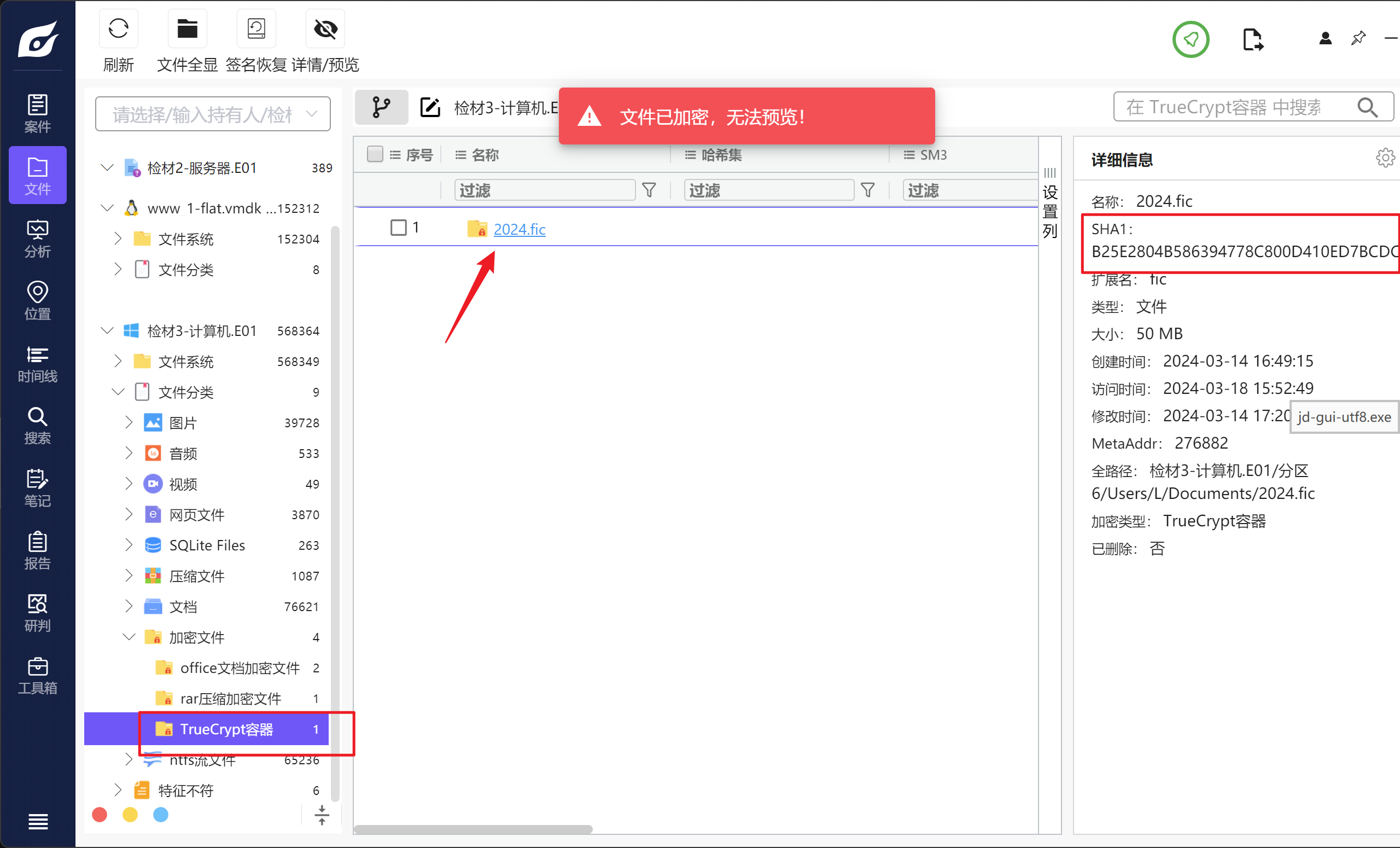Click the branch tree-view icon button
This screenshot has width=1400, height=848.
tap(381, 107)
